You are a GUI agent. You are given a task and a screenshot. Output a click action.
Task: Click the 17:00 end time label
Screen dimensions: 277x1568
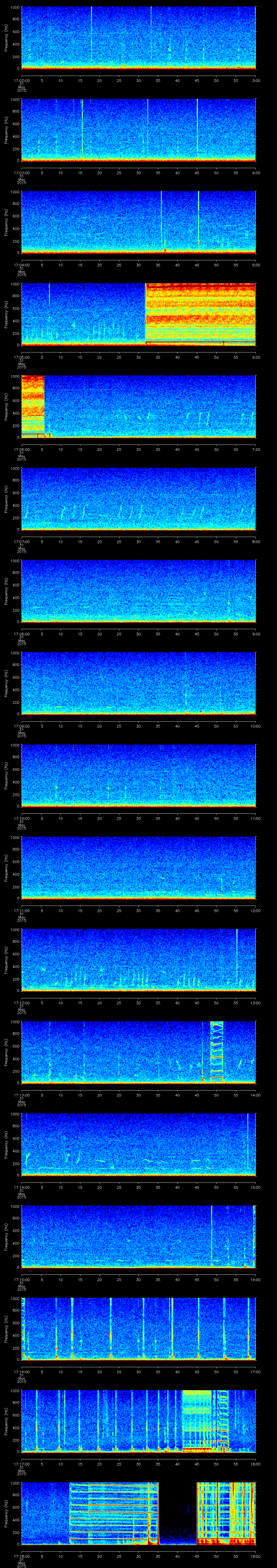256,1372
